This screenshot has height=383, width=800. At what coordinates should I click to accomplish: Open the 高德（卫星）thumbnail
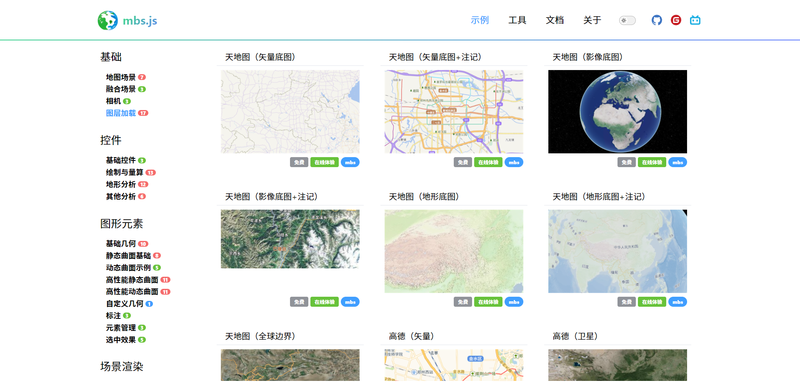(x=617, y=365)
